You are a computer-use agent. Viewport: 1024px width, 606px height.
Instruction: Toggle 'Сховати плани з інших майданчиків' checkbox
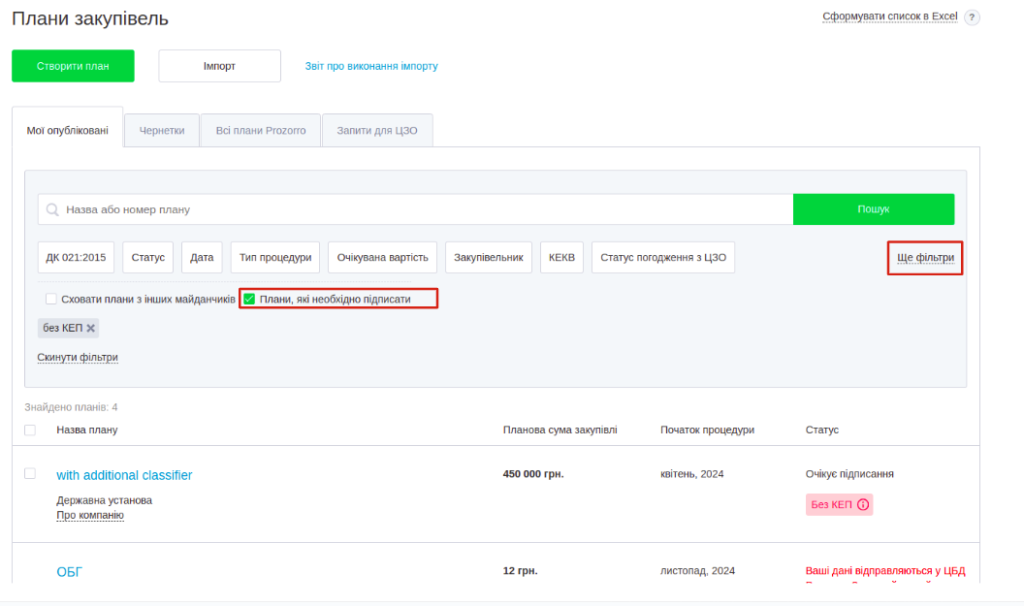coord(51,299)
